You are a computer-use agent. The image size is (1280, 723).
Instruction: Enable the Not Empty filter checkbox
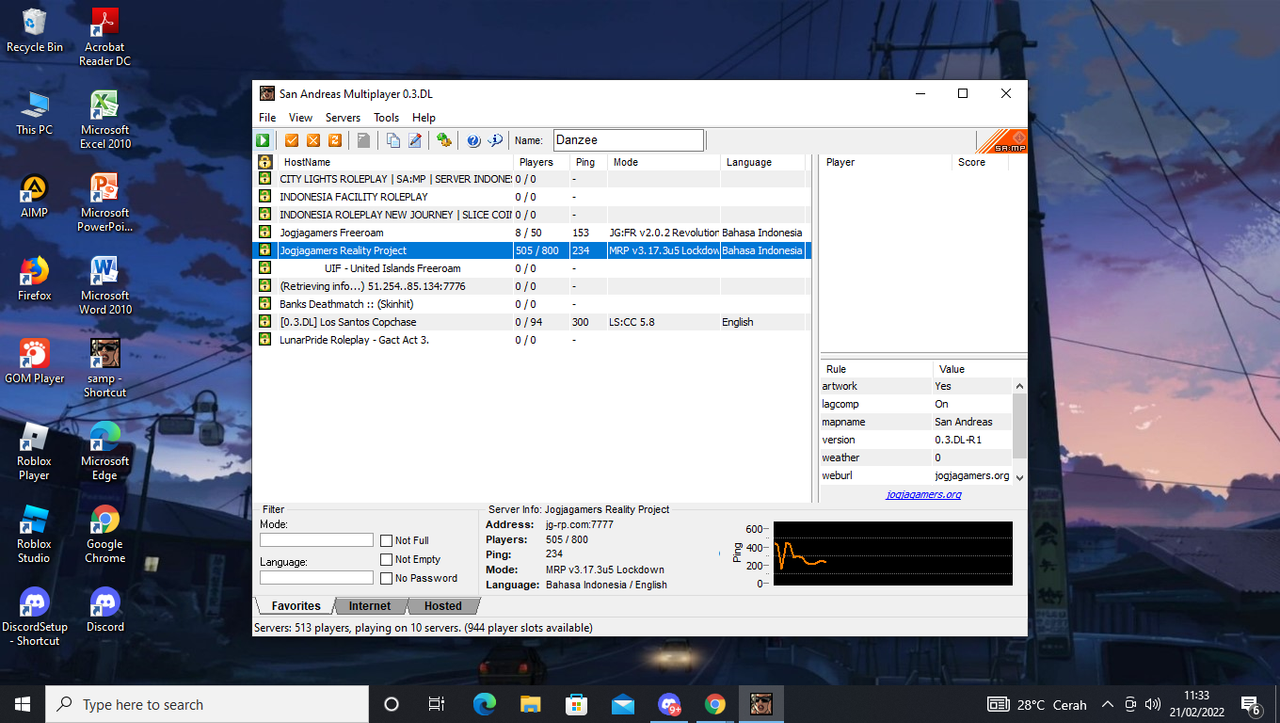[x=386, y=560]
